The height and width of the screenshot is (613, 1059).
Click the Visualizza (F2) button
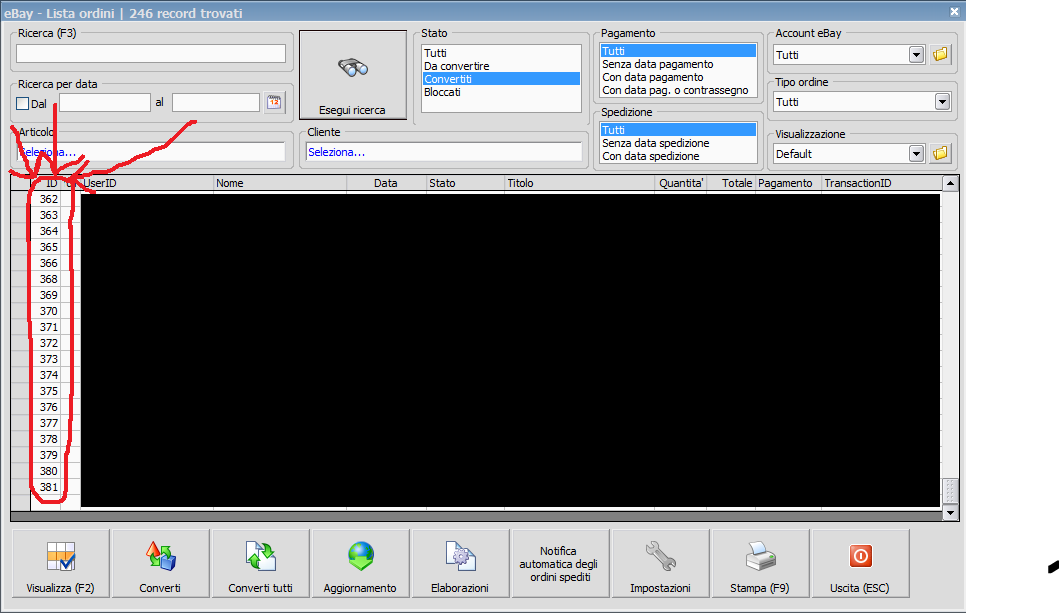pyautogui.click(x=60, y=564)
